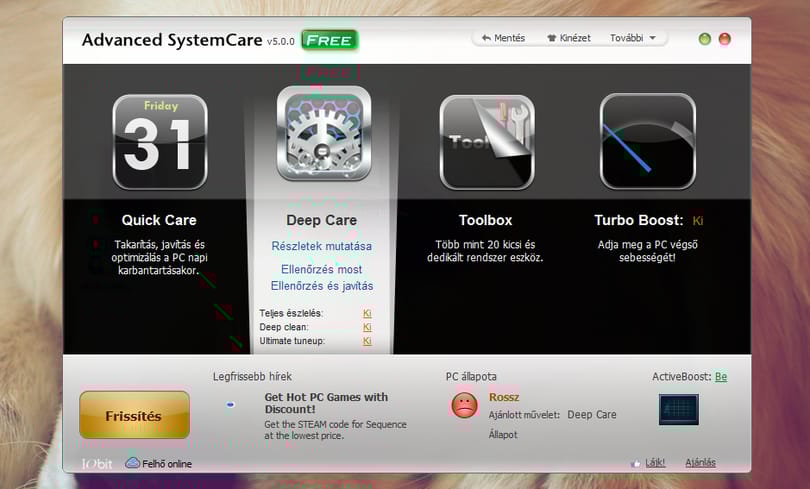Click the Quick Care description text
This screenshot has height=489, width=810.
pyautogui.click(x=159, y=257)
